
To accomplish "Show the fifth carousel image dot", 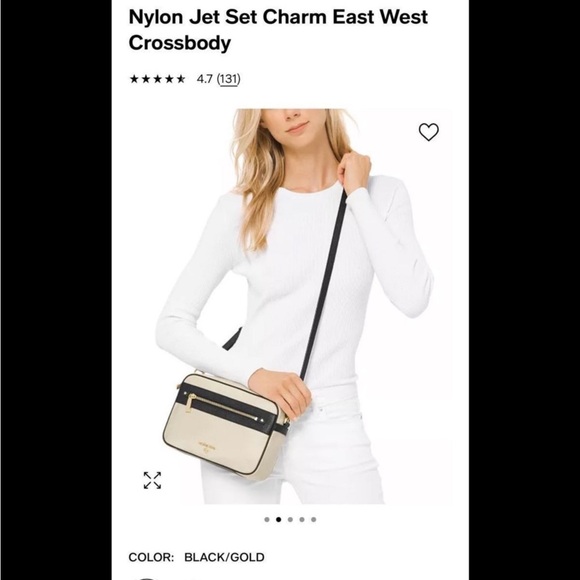I will click(313, 519).
